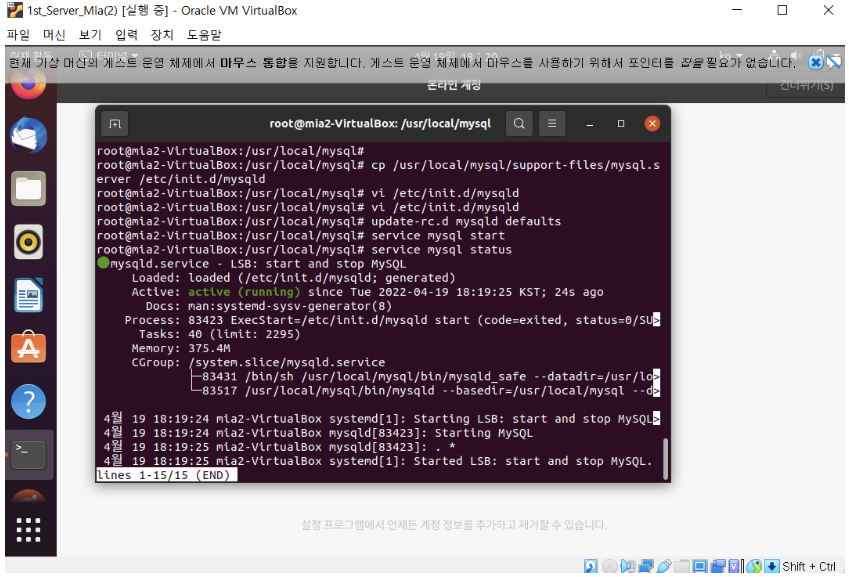Click the terminal vertical scrollbar

(665, 459)
